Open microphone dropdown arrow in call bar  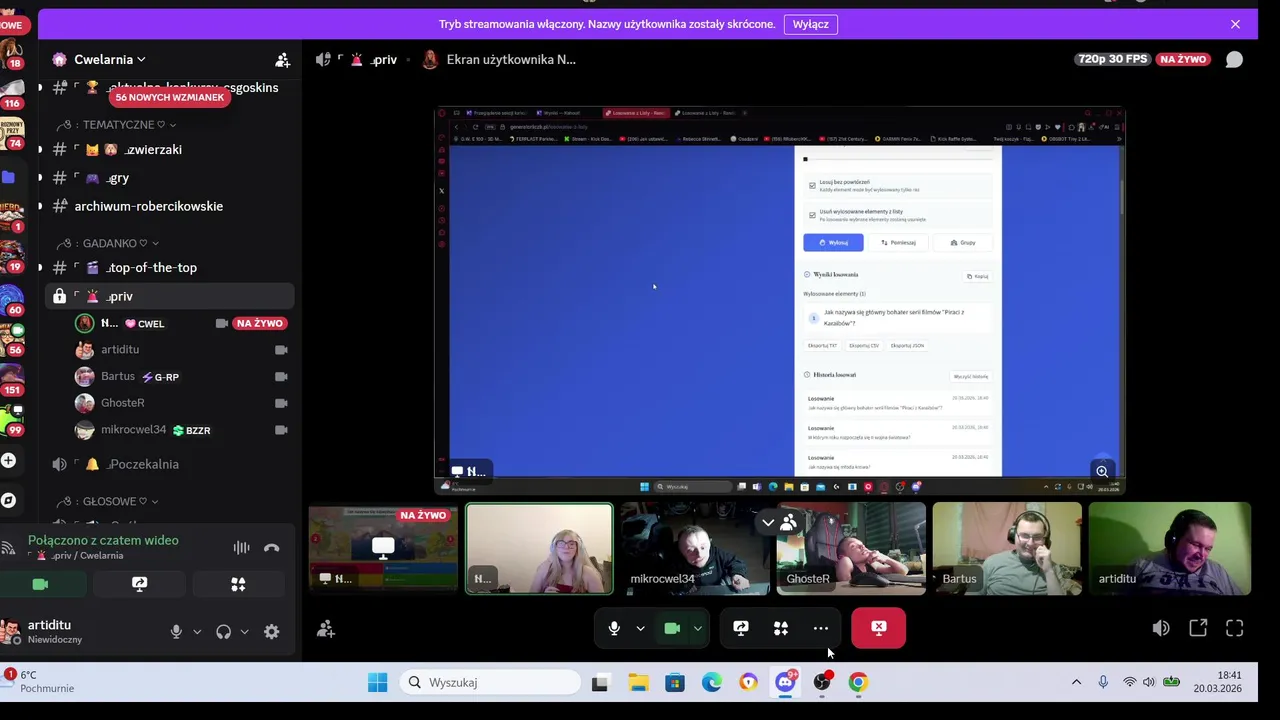pyautogui.click(x=640, y=628)
